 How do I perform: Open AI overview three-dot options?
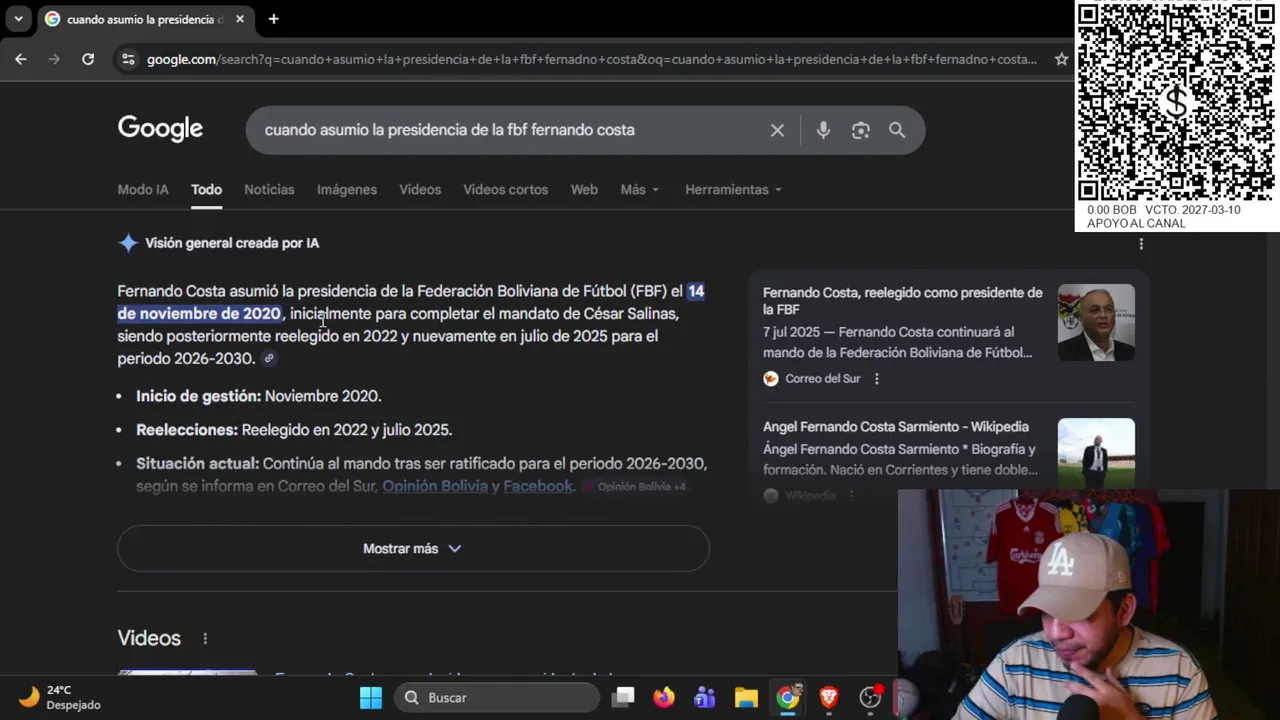(1141, 243)
